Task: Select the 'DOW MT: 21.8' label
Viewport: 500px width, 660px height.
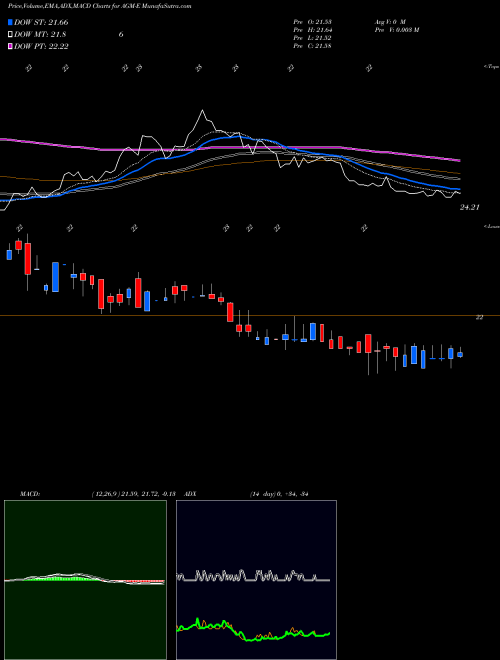Action: click(40, 35)
